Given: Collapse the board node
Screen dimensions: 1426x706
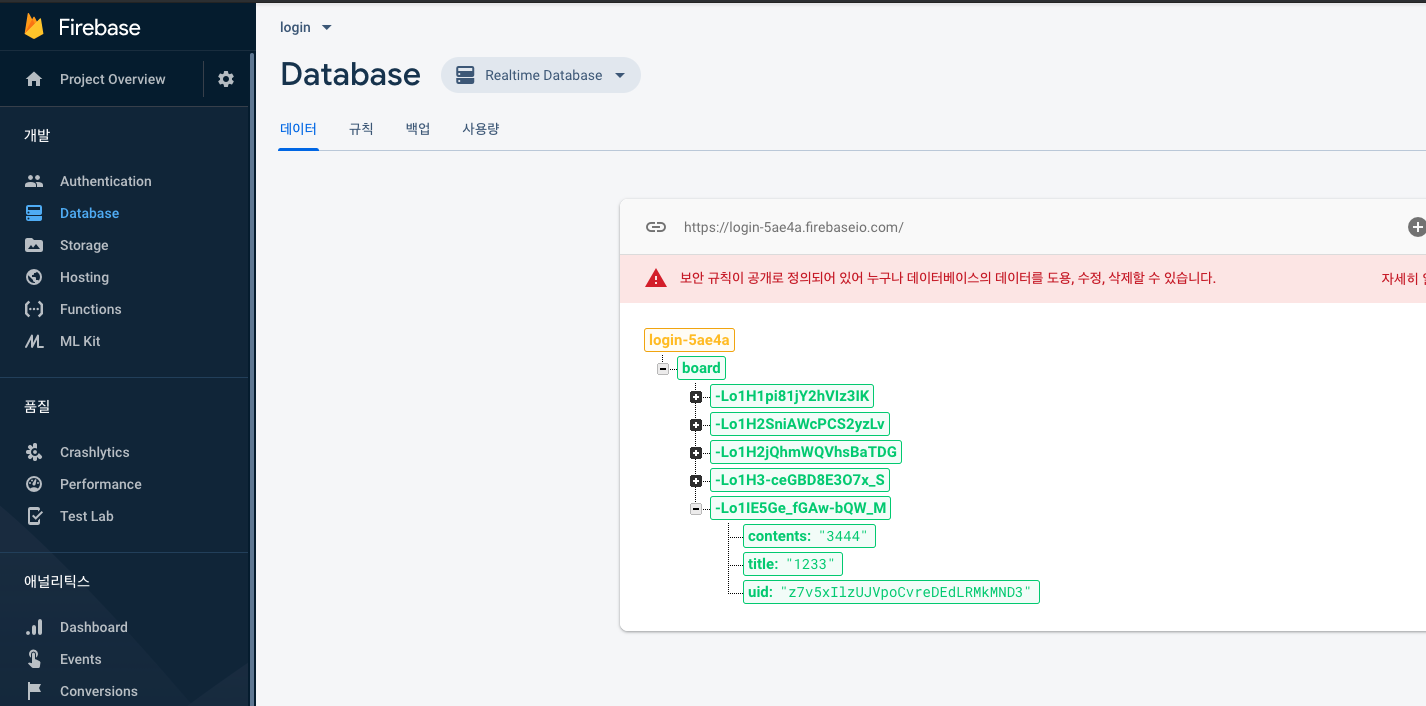Looking at the screenshot, I should pos(662,369).
